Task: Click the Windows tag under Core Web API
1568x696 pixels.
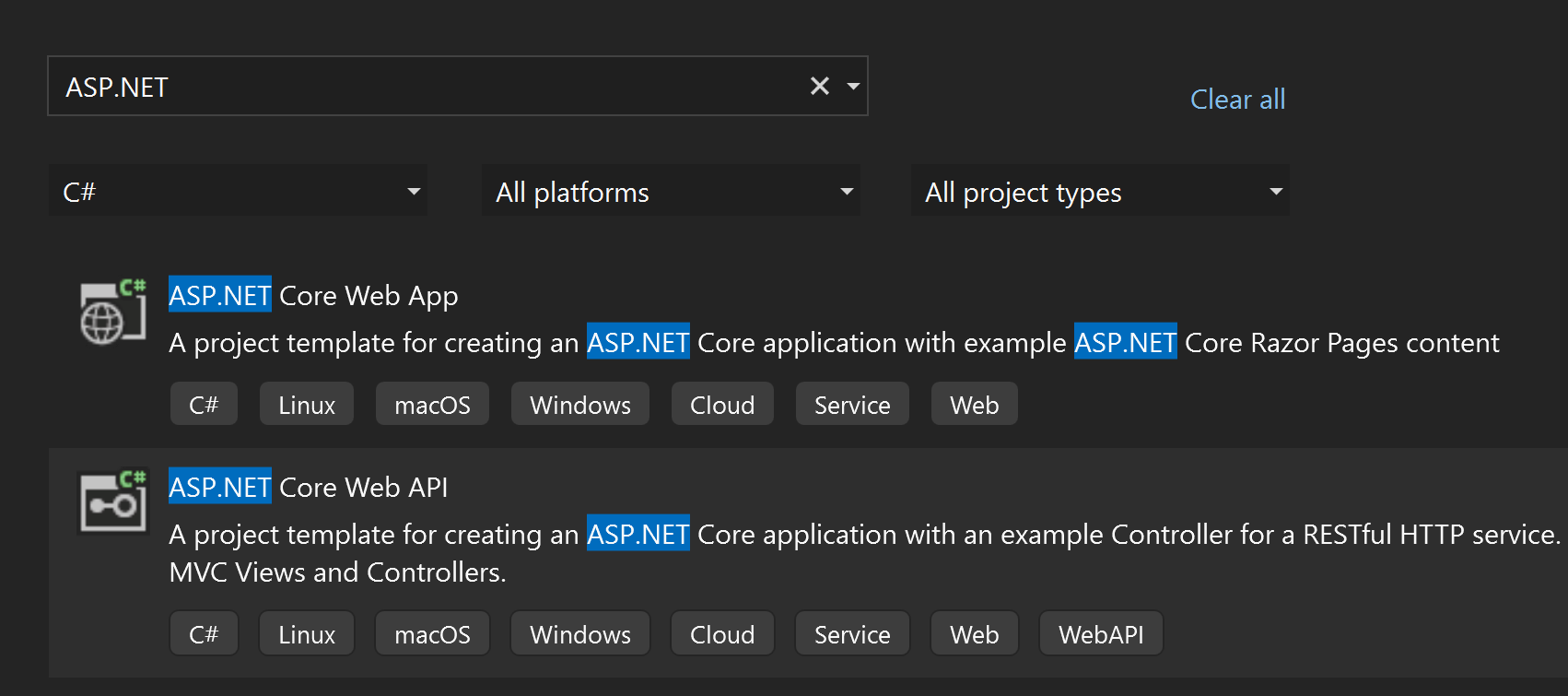Action: tap(580, 634)
